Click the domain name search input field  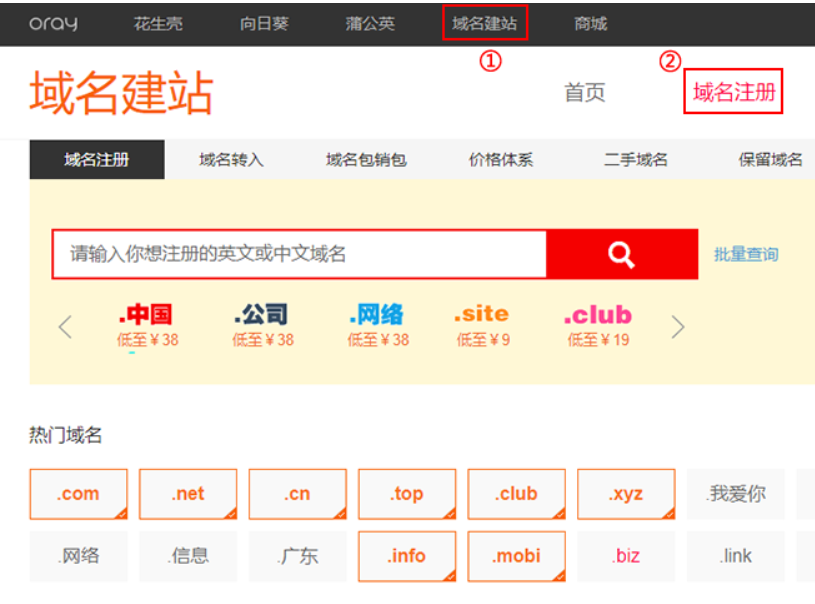coord(299,255)
